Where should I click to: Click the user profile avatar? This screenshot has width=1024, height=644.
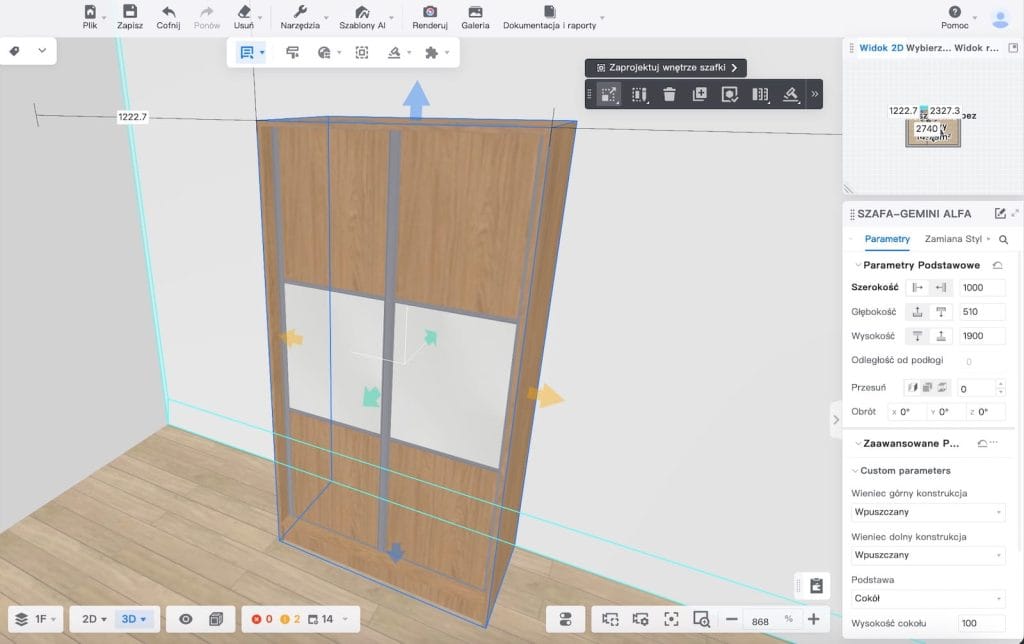[1000, 18]
